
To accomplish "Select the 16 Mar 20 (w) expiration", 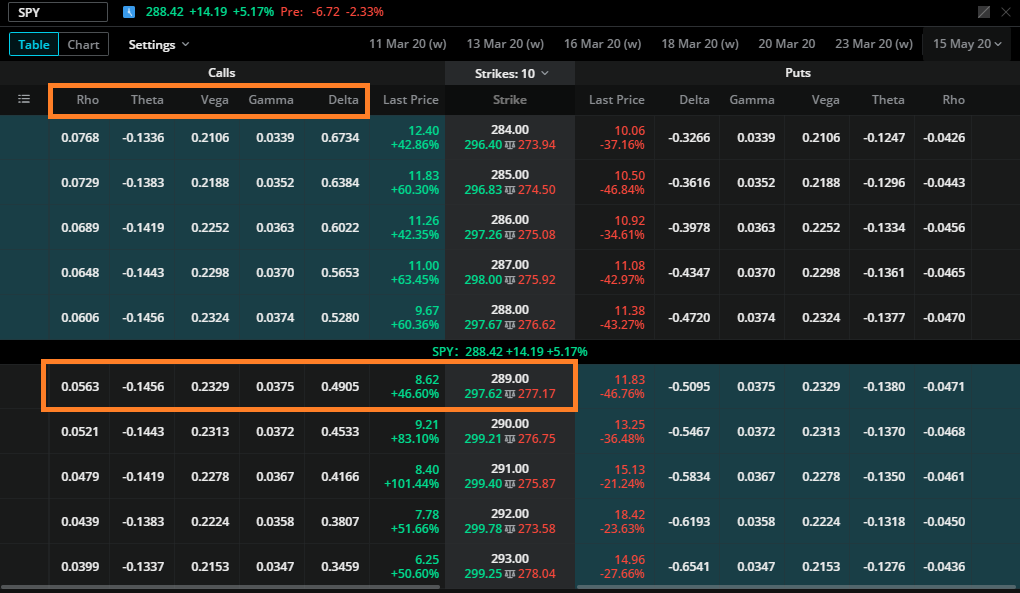I will point(602,44).
